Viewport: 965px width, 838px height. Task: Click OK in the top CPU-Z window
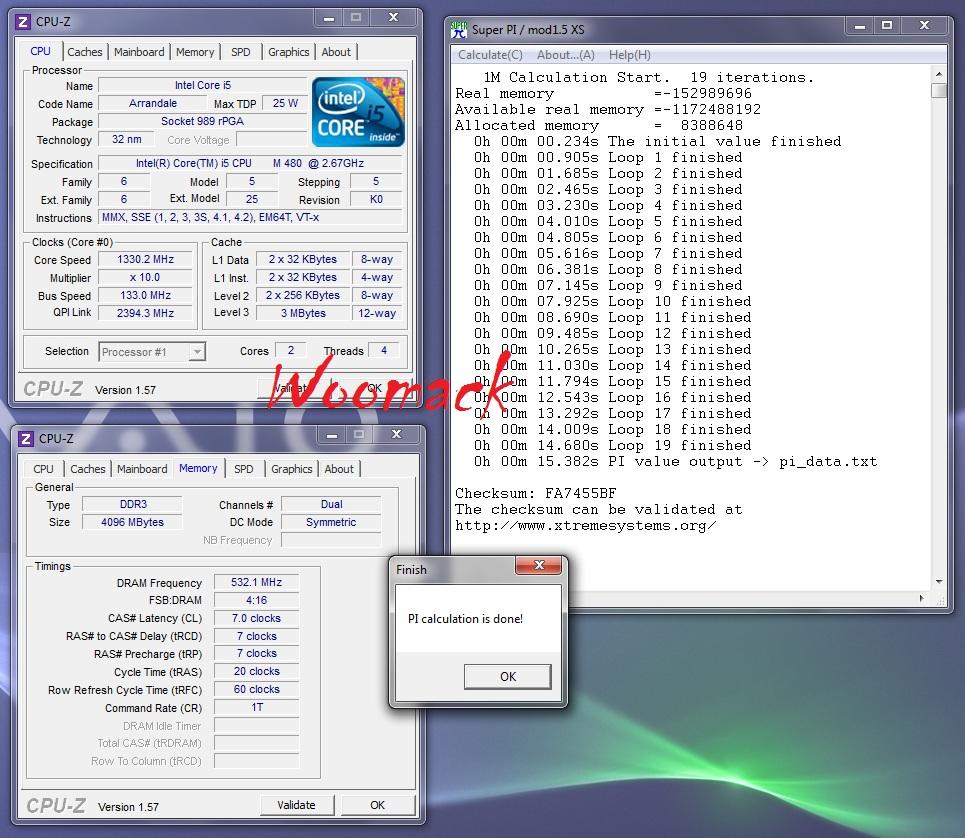(375, 388)
